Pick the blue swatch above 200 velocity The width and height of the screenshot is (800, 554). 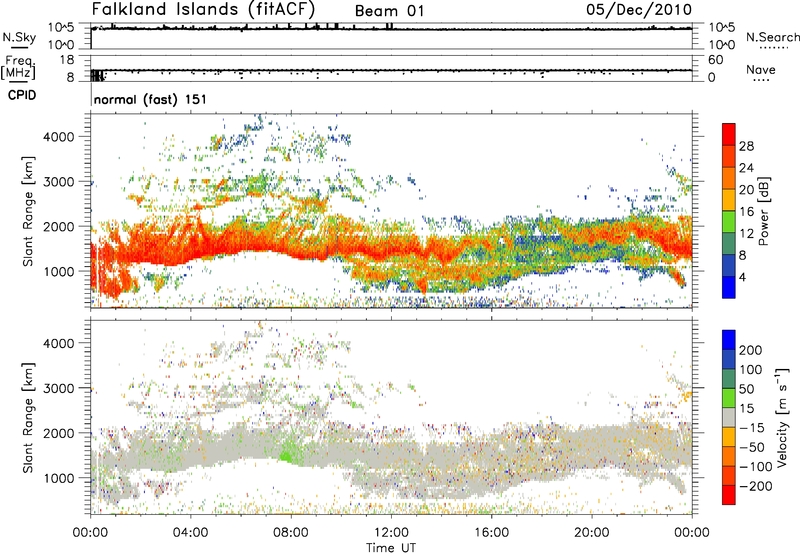click(x=729, y=340)
